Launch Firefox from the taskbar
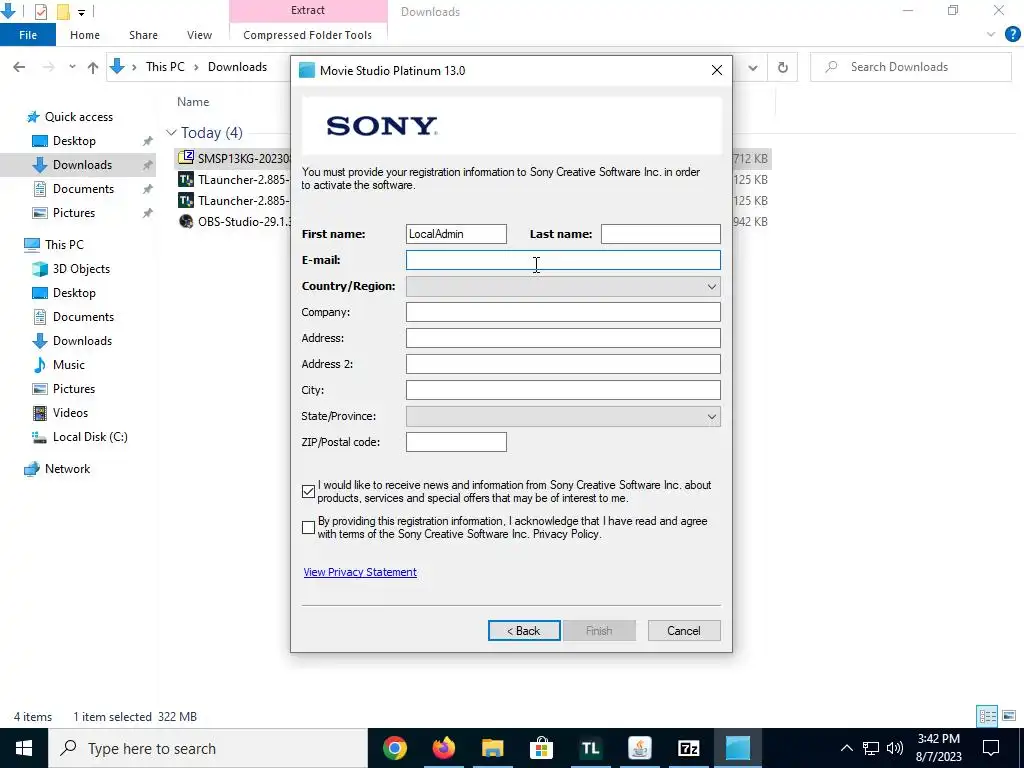This screenshot has height=768, width=1024. coord(444,748)
